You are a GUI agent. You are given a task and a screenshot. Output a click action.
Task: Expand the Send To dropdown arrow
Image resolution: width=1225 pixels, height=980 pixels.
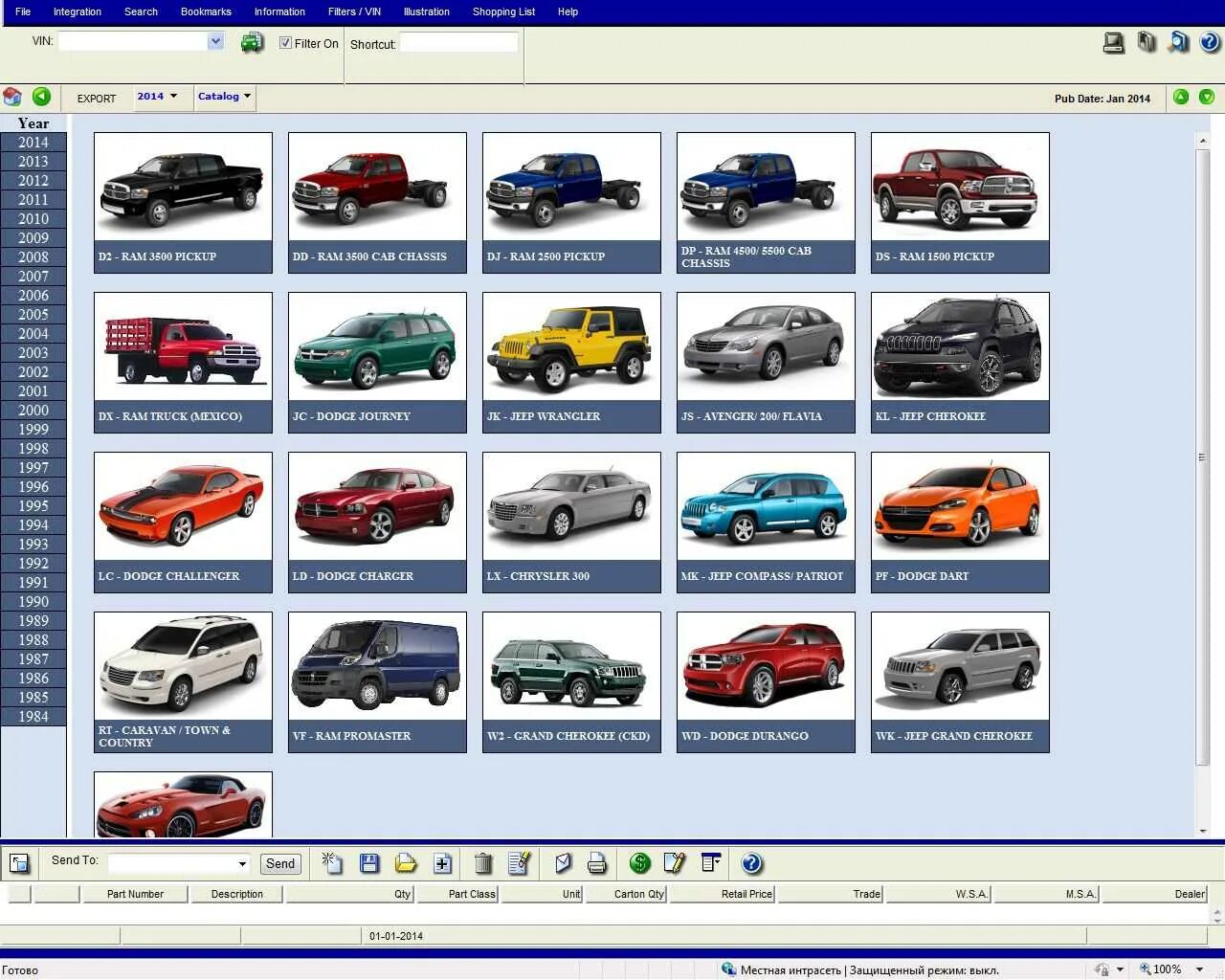(x=242, y=864)
